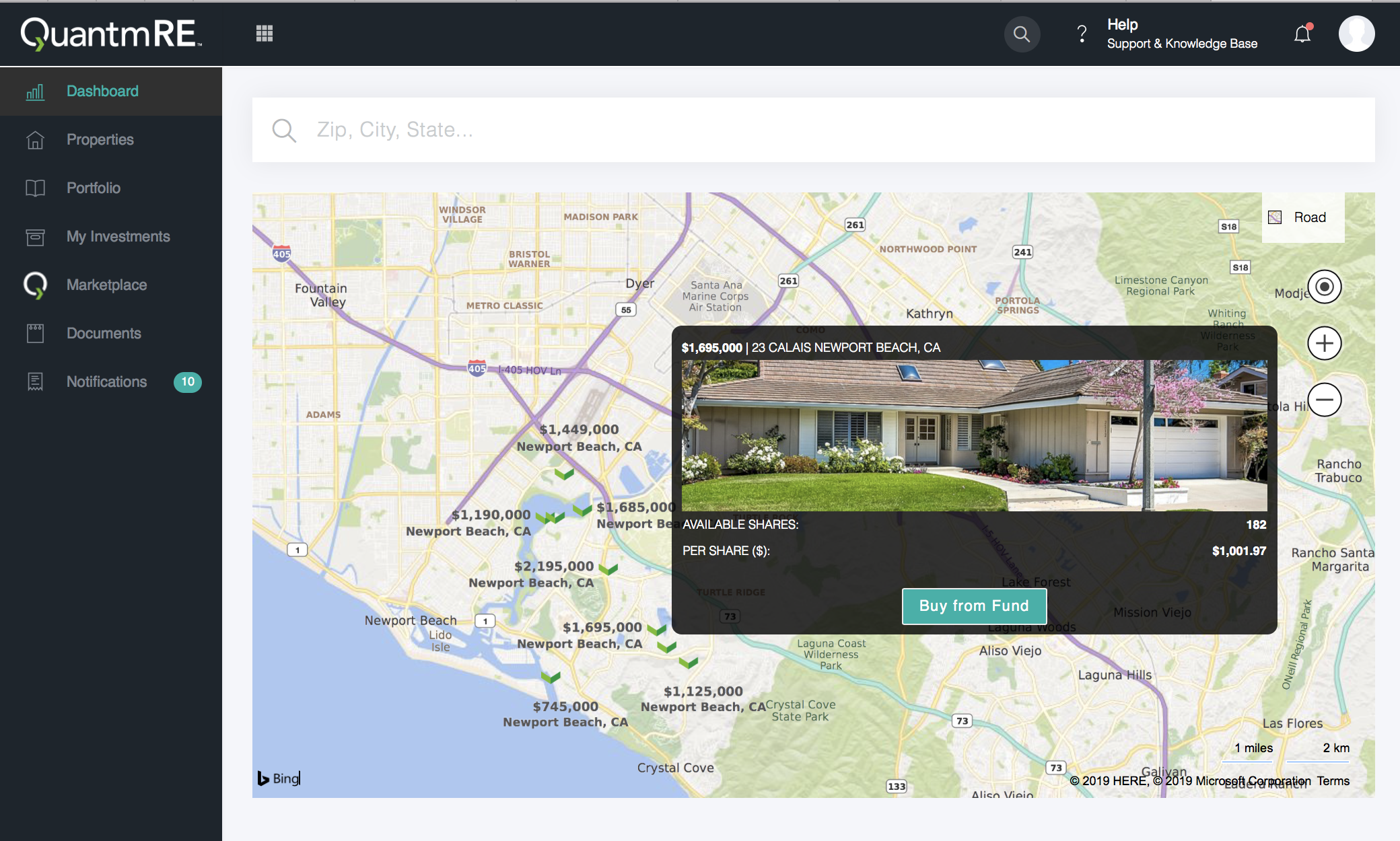Image resolution: width=1400 pixels, height=841 pixels.
Task: Click the My Investments archive icon
Action: coord(35,237)
